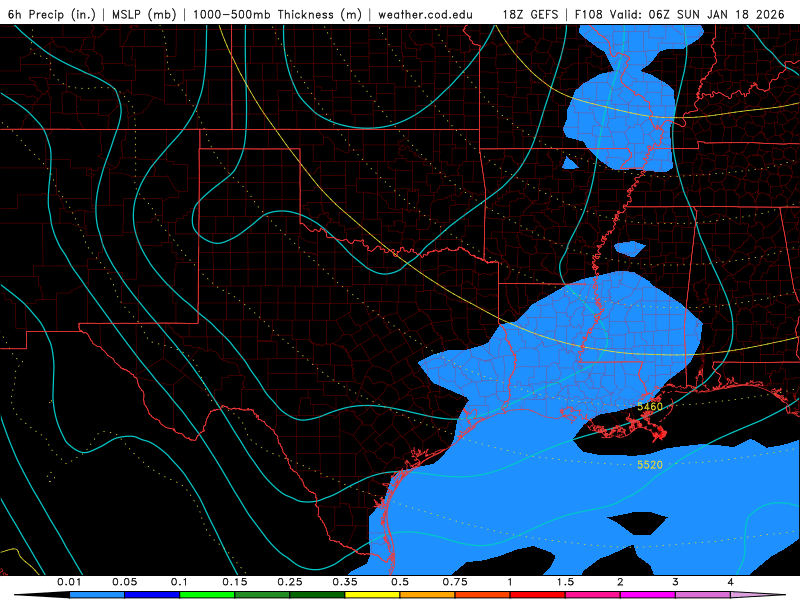Click the 'F108 Valid: 06Z SUN JAN 18 2026' text
This screenshot has height=600, width=800.
(x=679, y=14)
